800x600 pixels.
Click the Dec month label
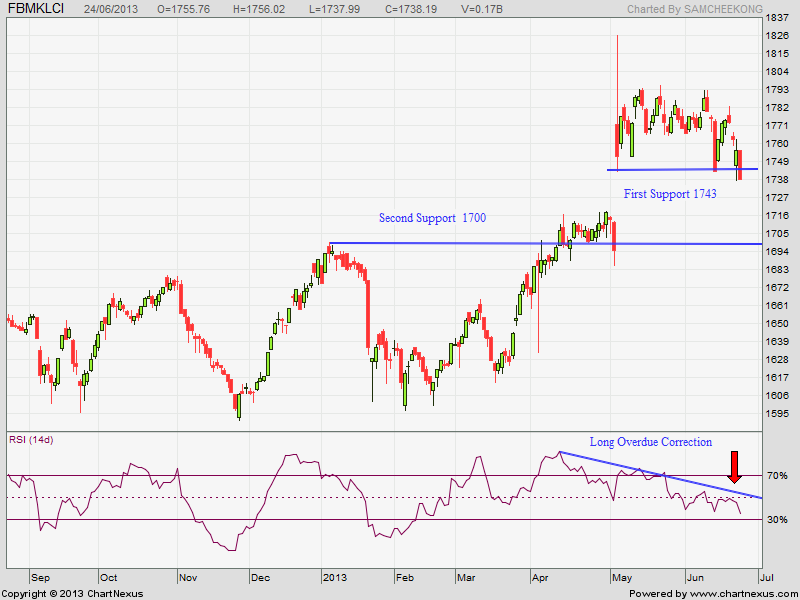click(x=260, y=578)
